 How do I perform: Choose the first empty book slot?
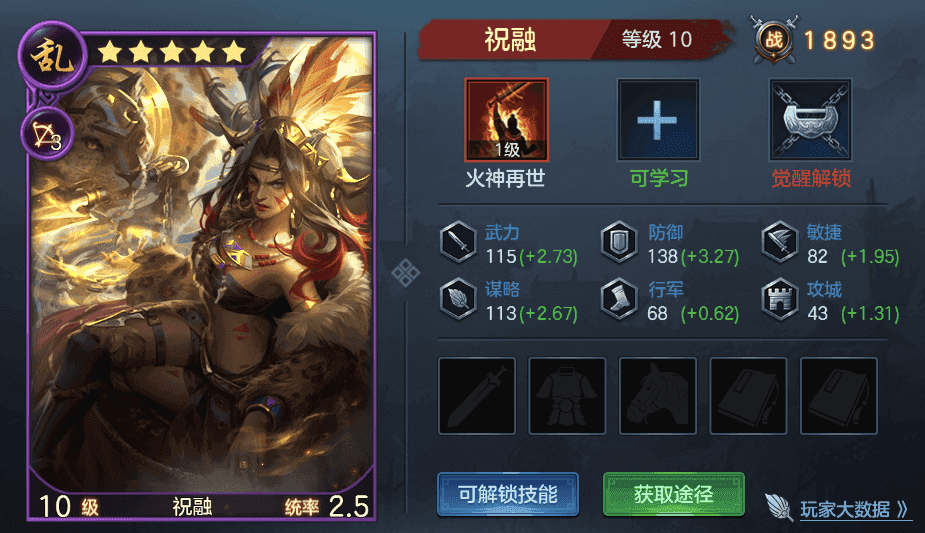748,396
